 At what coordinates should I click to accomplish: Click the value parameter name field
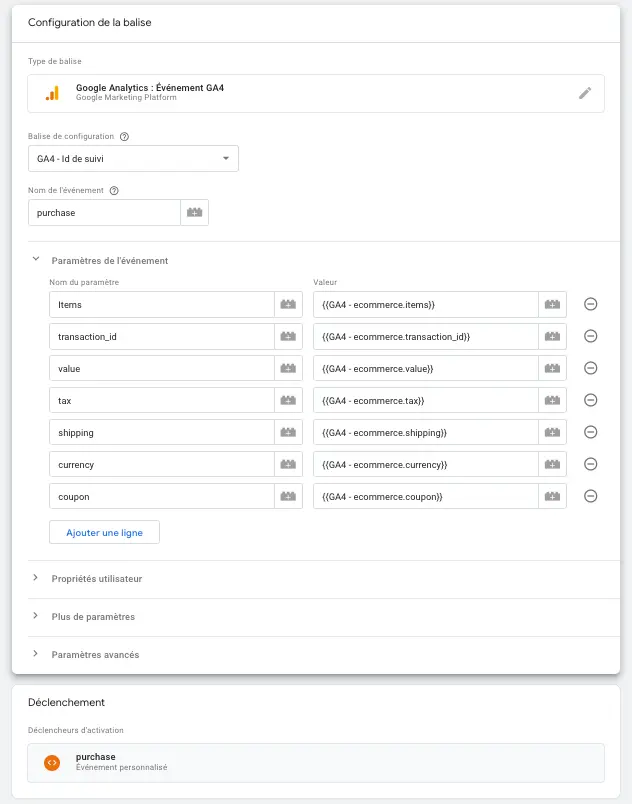click(162, 368)
